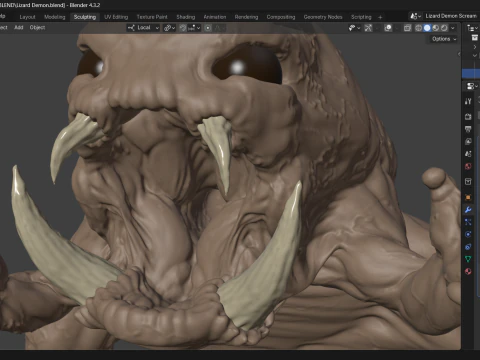The height and width of the screenshot is (360, 480).
Task: Expand the collapsed outliner row arrow
Action: click(475, 47)
